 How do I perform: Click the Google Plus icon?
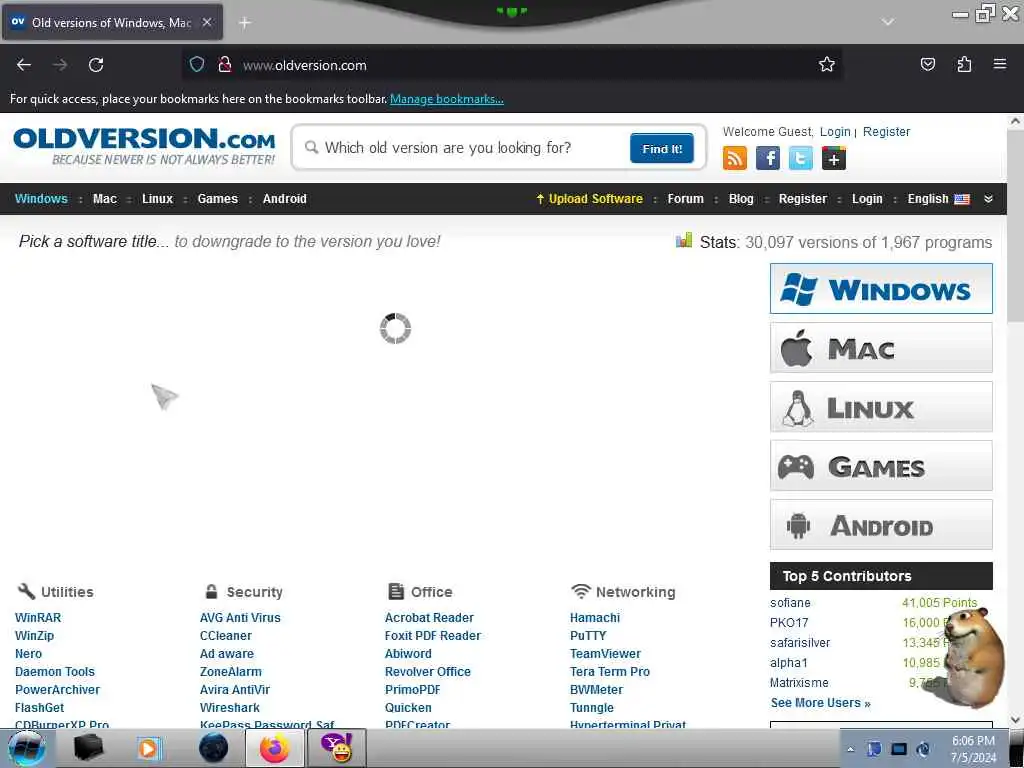coord(834,158)
